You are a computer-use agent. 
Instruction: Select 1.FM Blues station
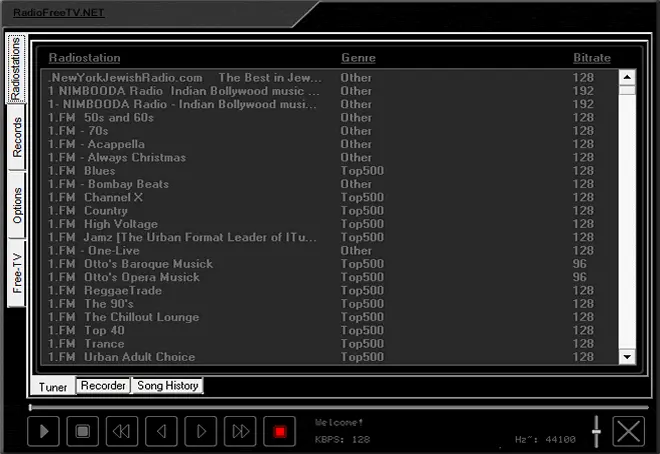click(x=330, y=171)
